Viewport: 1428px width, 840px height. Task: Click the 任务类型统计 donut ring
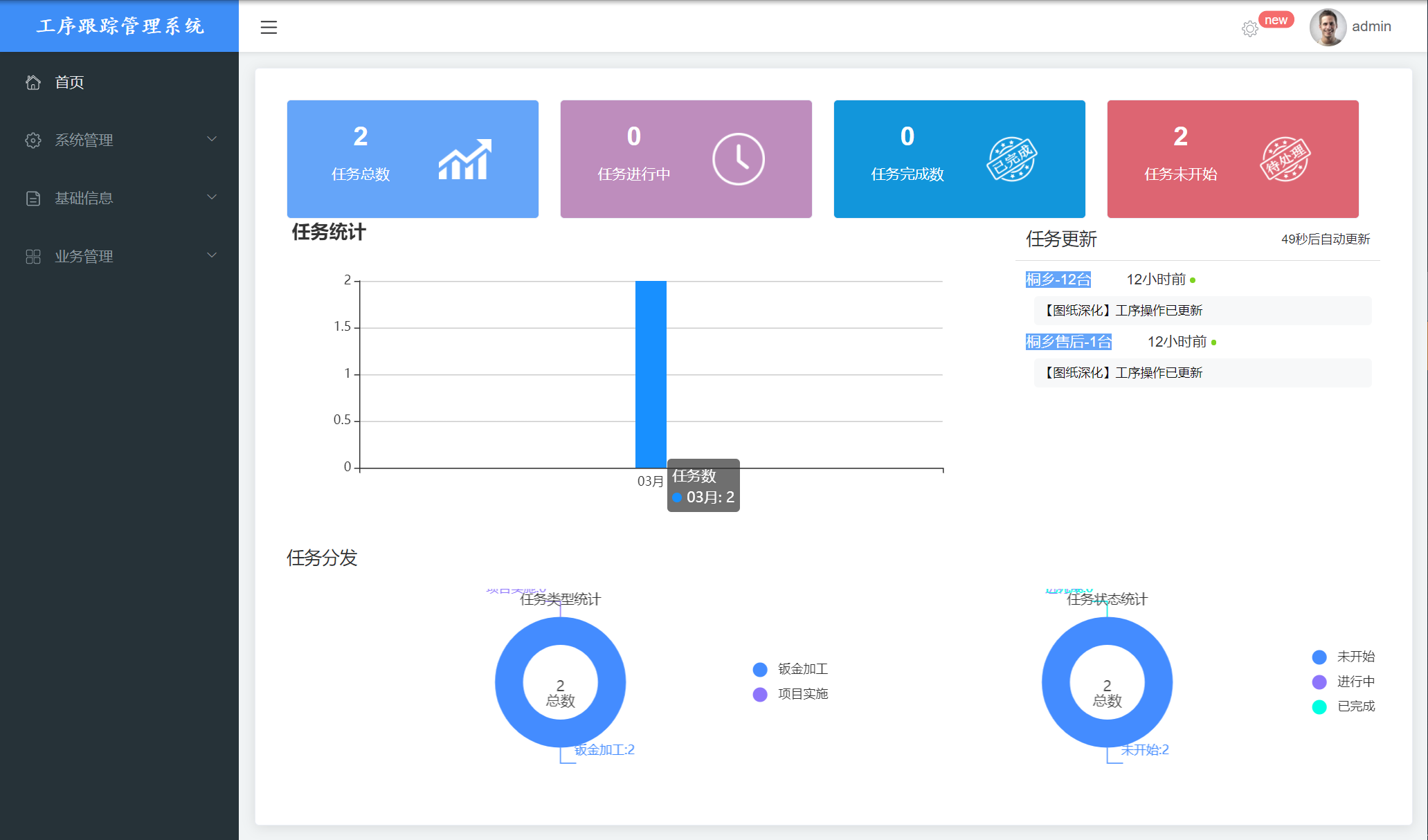point(509,682)
